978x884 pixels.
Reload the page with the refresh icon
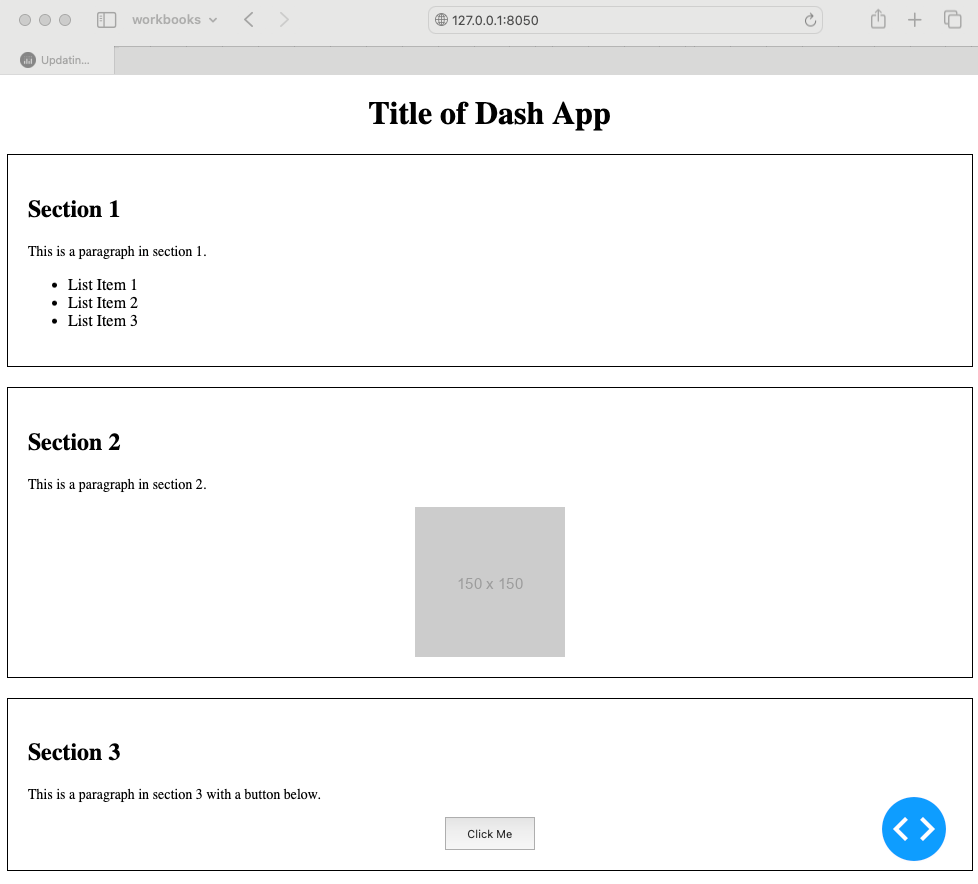tap(810, 20)
